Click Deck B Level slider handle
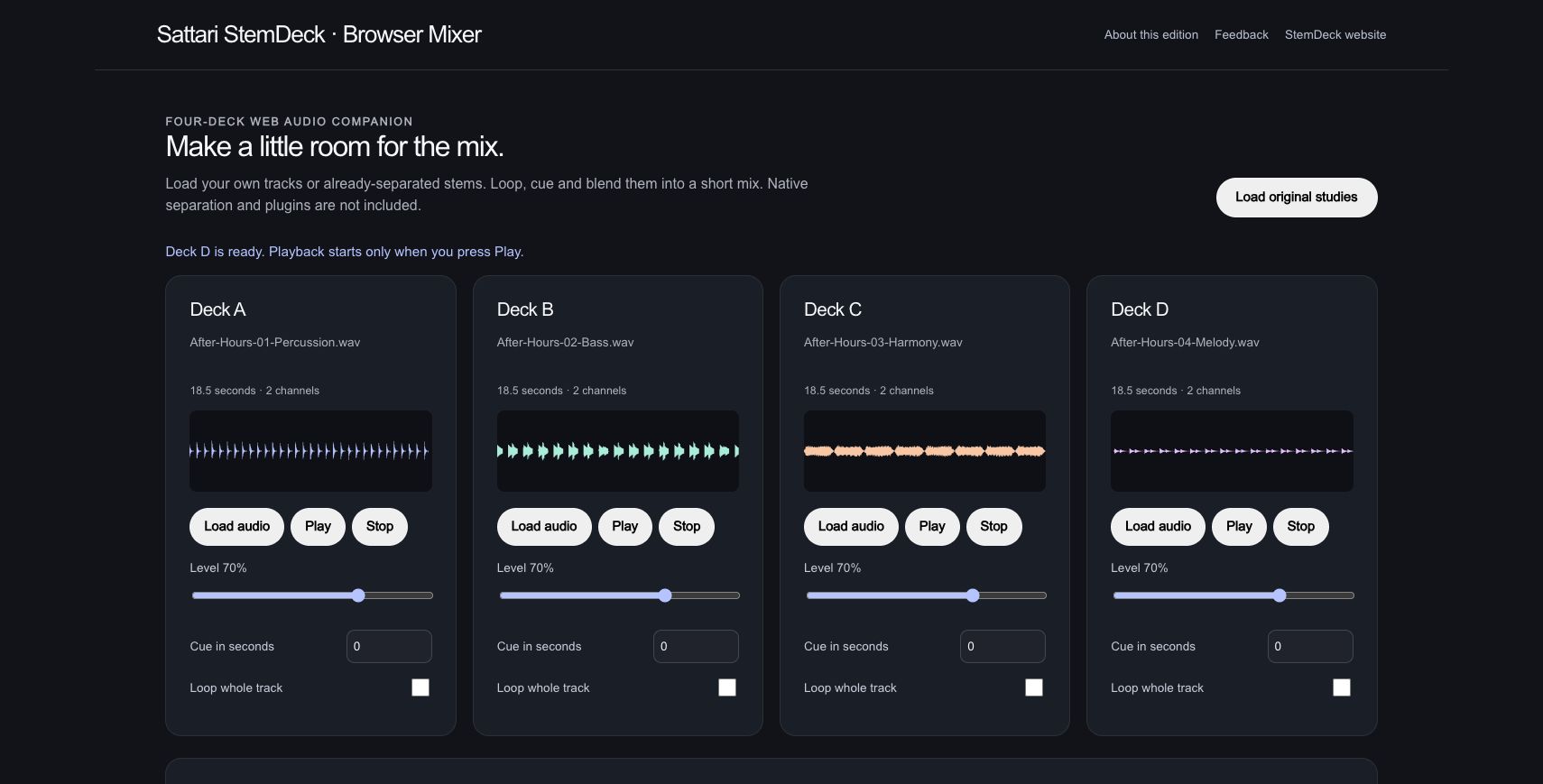Image resolution: width=1543 pixels, height=784 pixels. pyautogui.click(x=665, y=595)
